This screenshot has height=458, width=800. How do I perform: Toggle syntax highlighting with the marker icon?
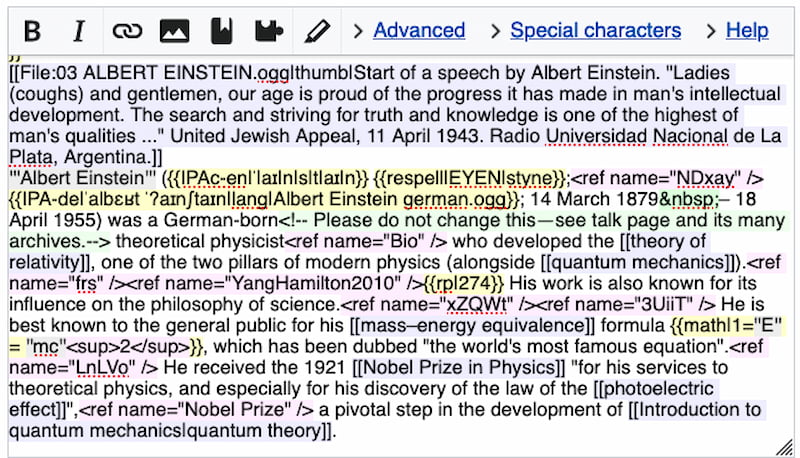(317, 31)
